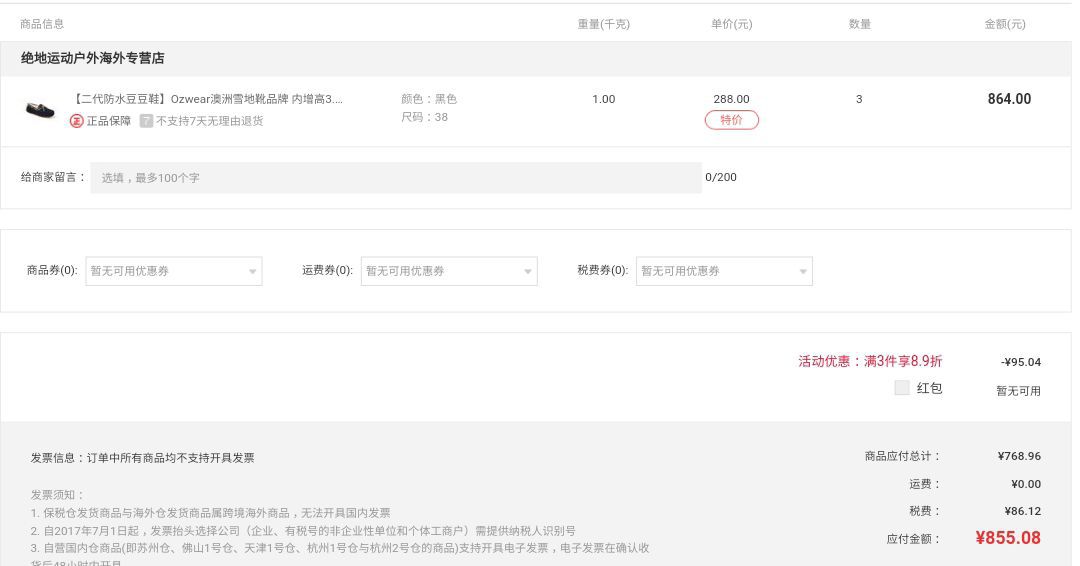The image size is (1080, 566).
Task: Click the unit price 288.00
Action: pyautogui.click(x=731, y=99)
